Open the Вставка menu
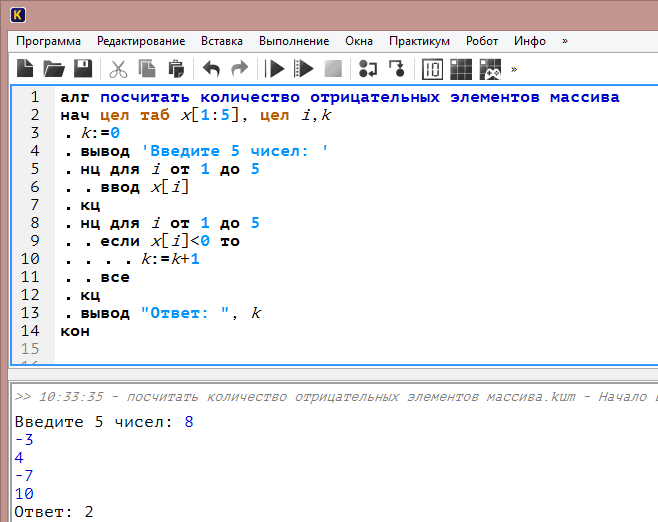 (222, 41)
